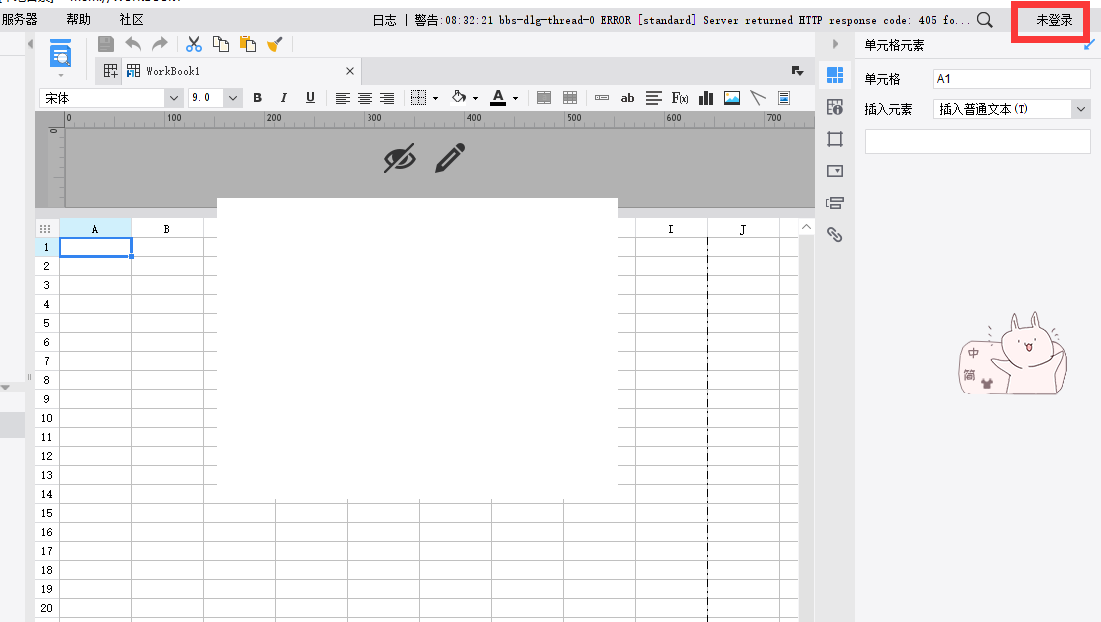Image resolution: width=1101 pixels, height=622 pixels.
Task: Align cell text left
Action: click(x=342, y=98)
